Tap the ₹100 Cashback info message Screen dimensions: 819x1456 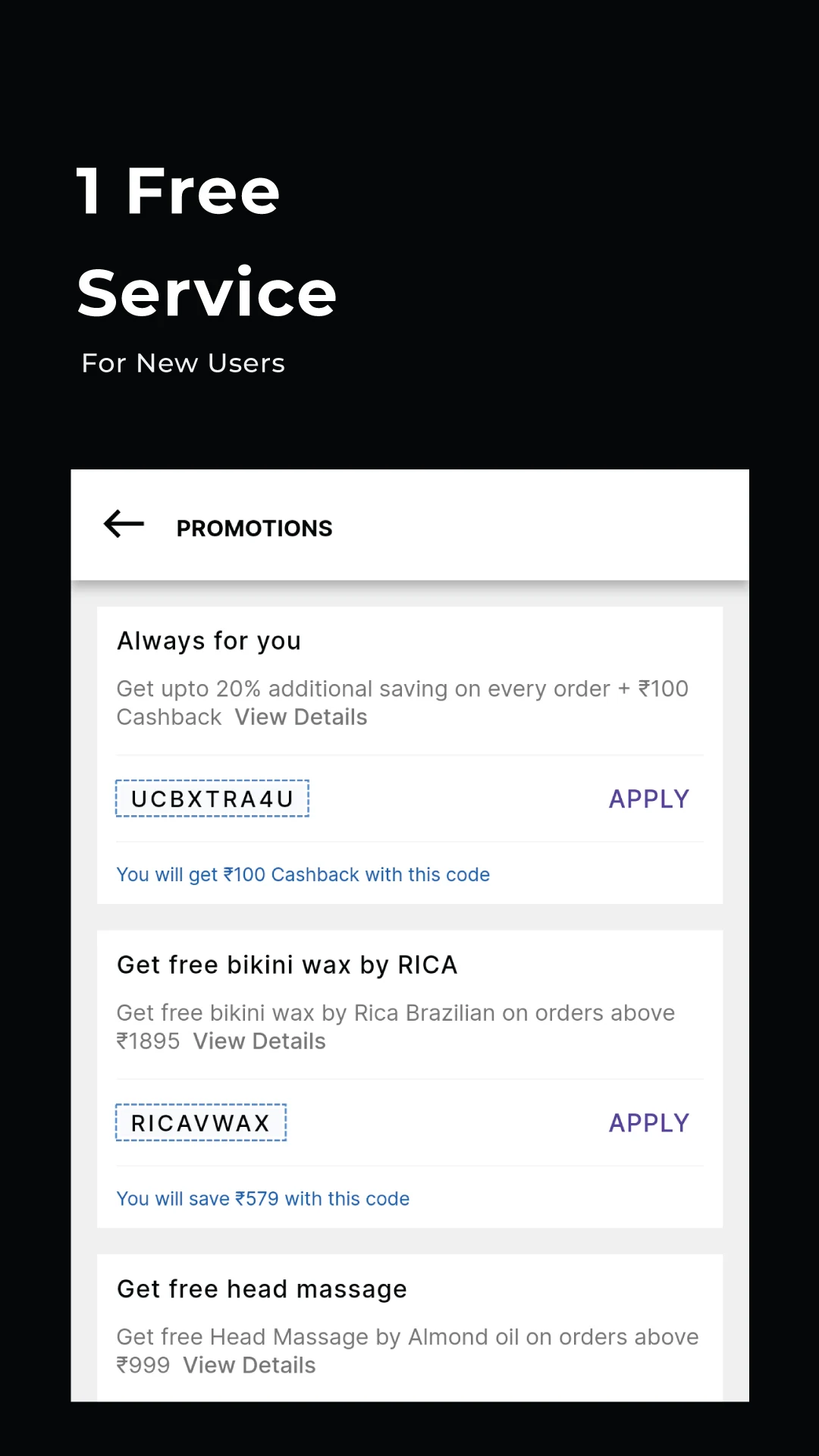point(303,874)
